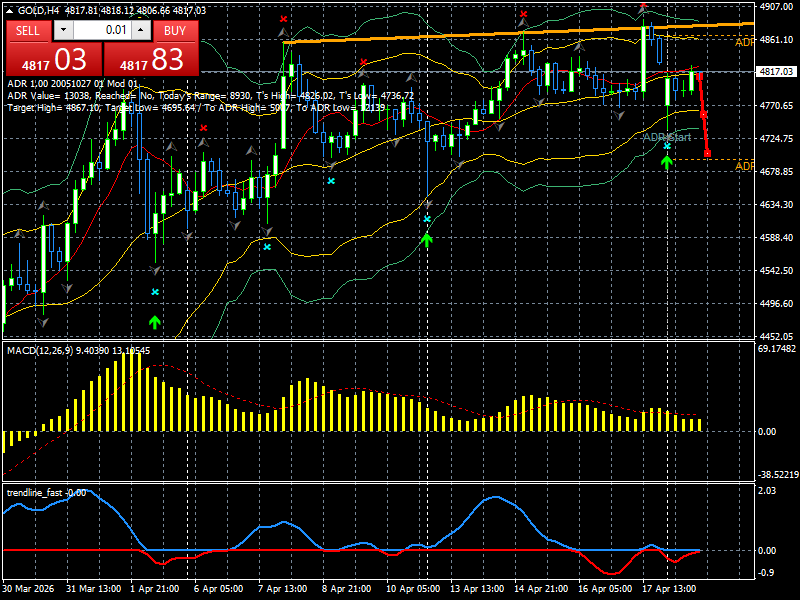800x600 pixels.
Task: Click the Target High= 4867.10 info line
Action: [x=196, y=107]
